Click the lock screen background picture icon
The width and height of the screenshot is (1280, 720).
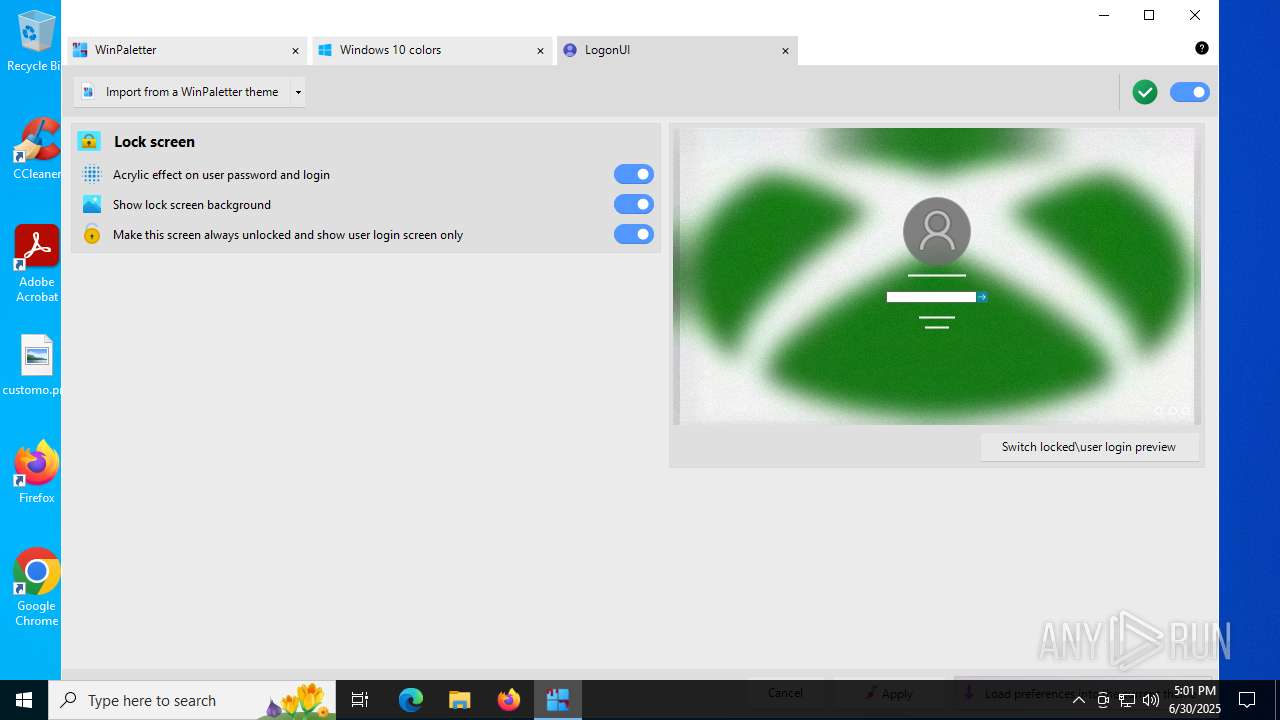pyautogui.click(x=92, y=204)
